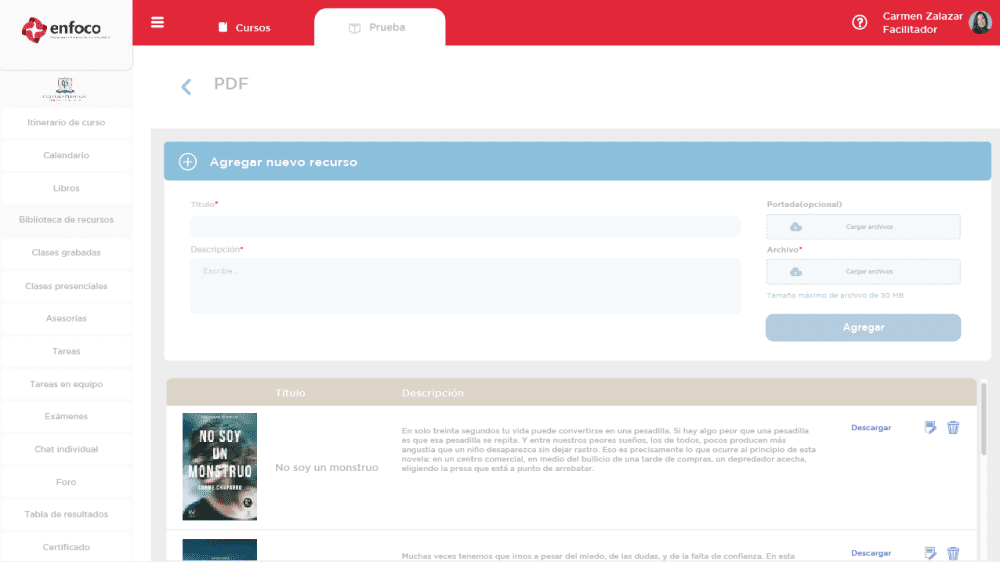This screenshot has height=562, width=1000.
Task: Edit the No soy un monstruo resource
Action: pyautogui.click(x=930, y=428)
